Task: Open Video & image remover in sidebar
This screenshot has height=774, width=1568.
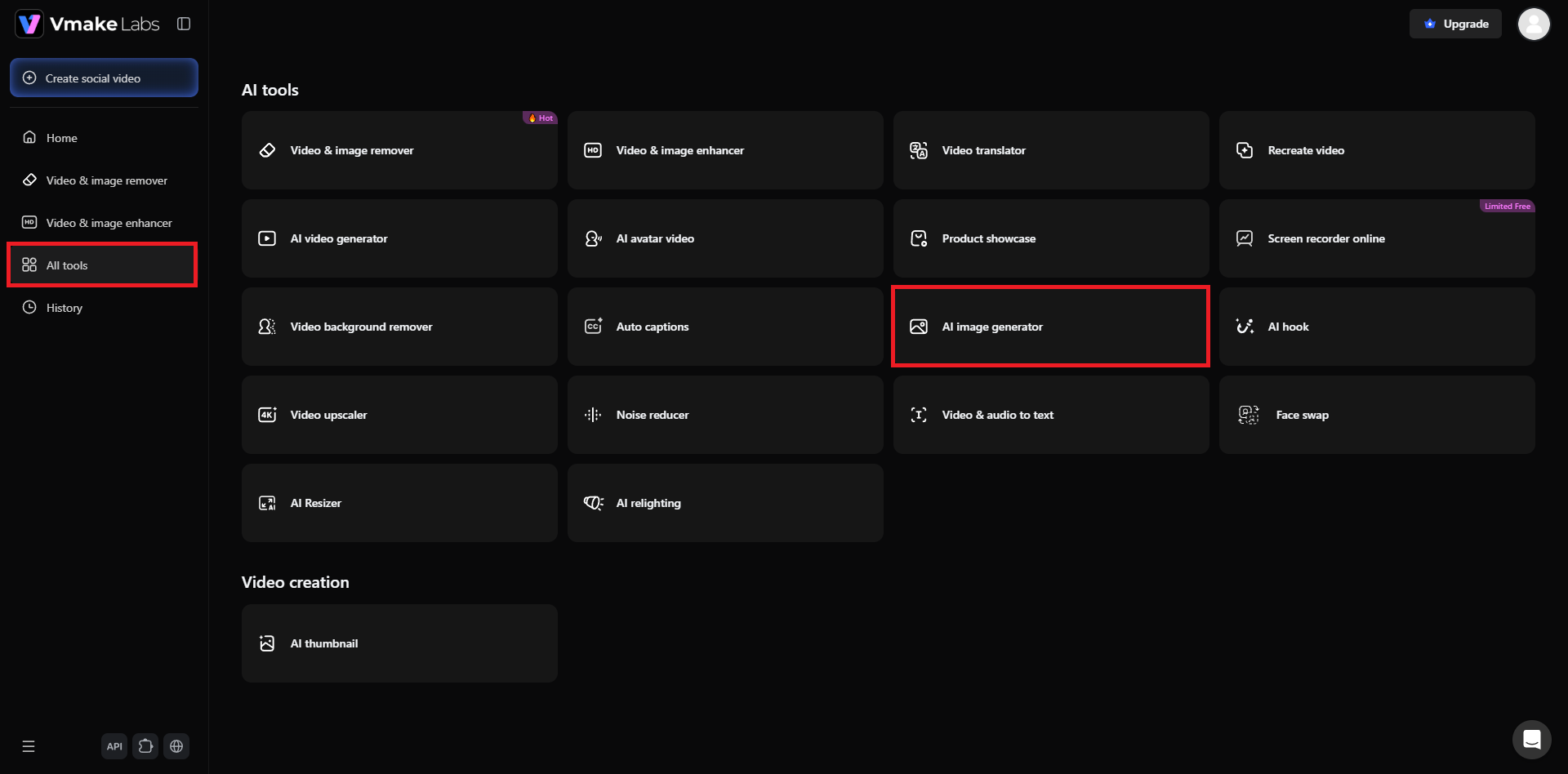Action: [x=103, y=180]
